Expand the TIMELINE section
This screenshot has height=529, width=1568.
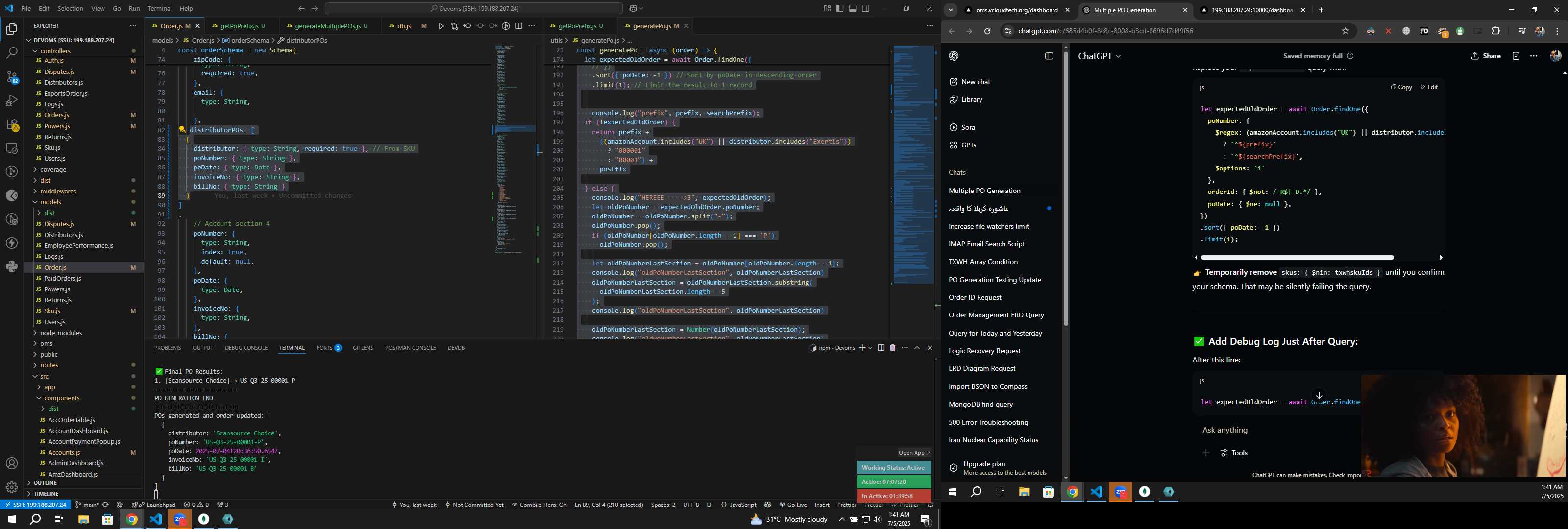46,494
